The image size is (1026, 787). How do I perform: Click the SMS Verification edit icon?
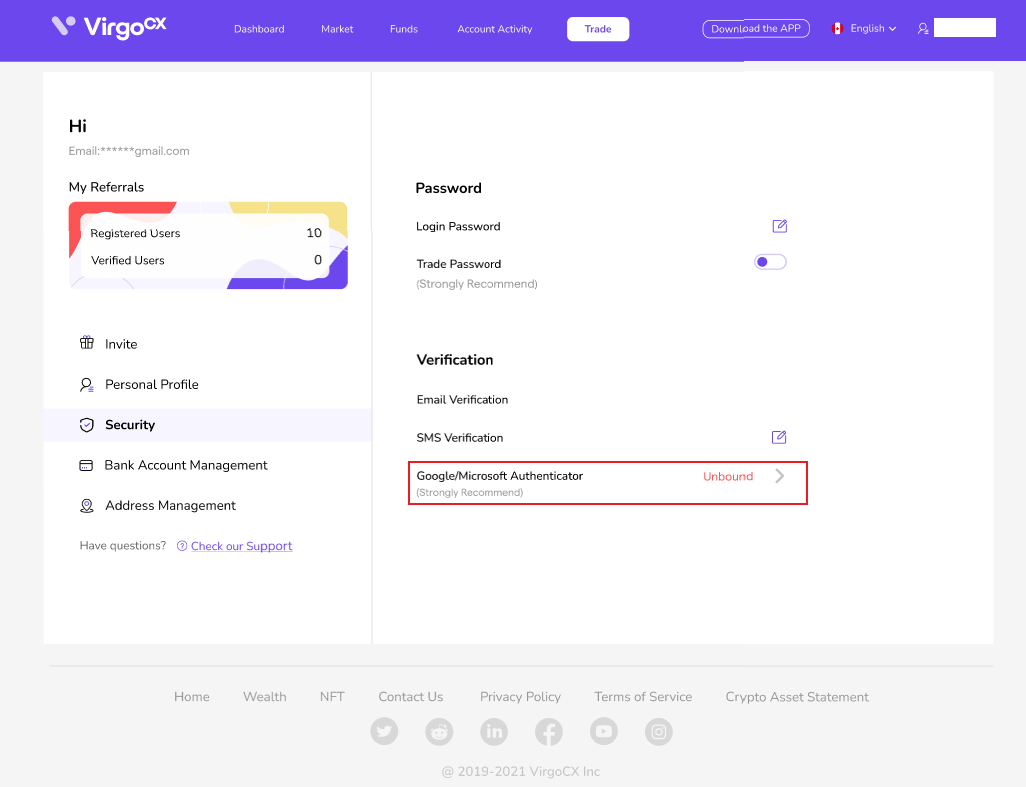coord(779,437)
